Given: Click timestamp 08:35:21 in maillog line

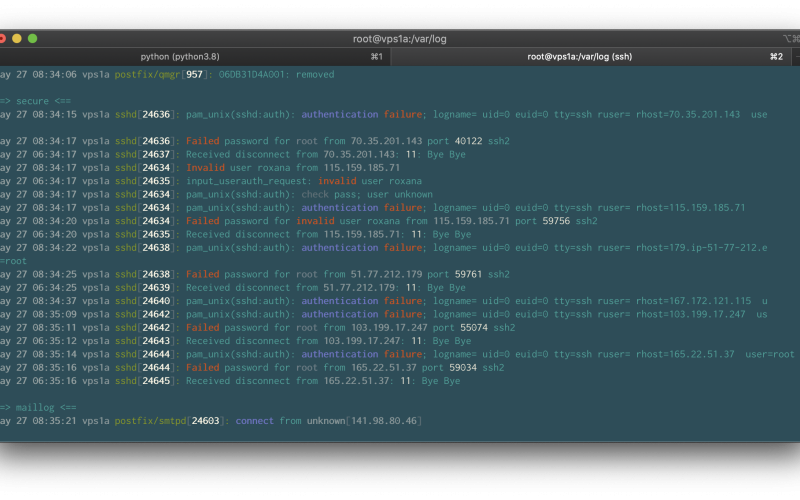Looking at the screenshot, I should click(55, 420).
